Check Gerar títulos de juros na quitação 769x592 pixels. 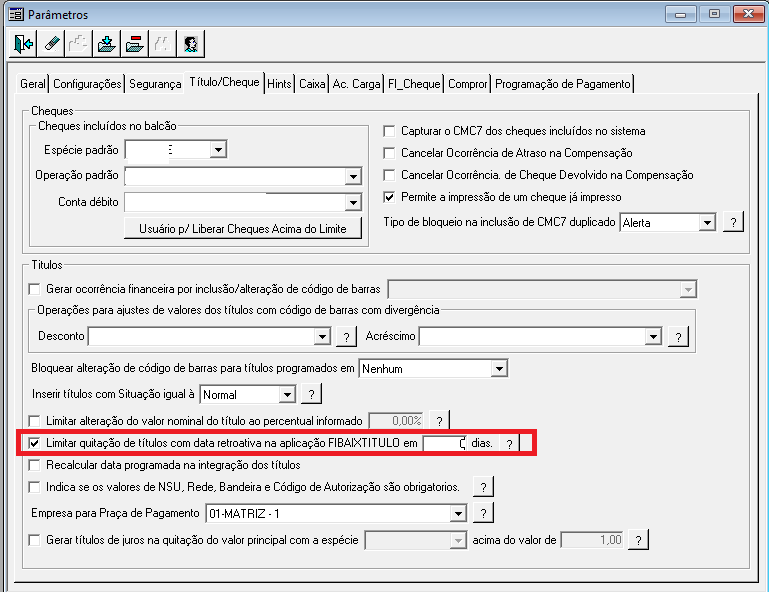[x=34, y=540]
